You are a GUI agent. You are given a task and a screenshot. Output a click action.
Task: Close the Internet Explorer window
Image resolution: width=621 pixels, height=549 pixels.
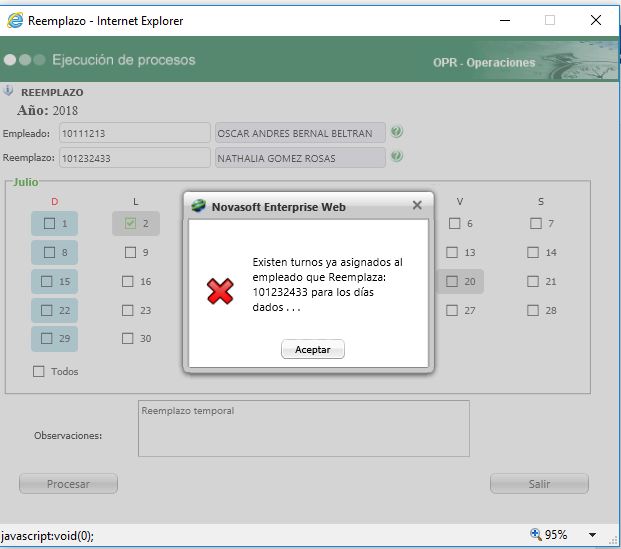596,20
